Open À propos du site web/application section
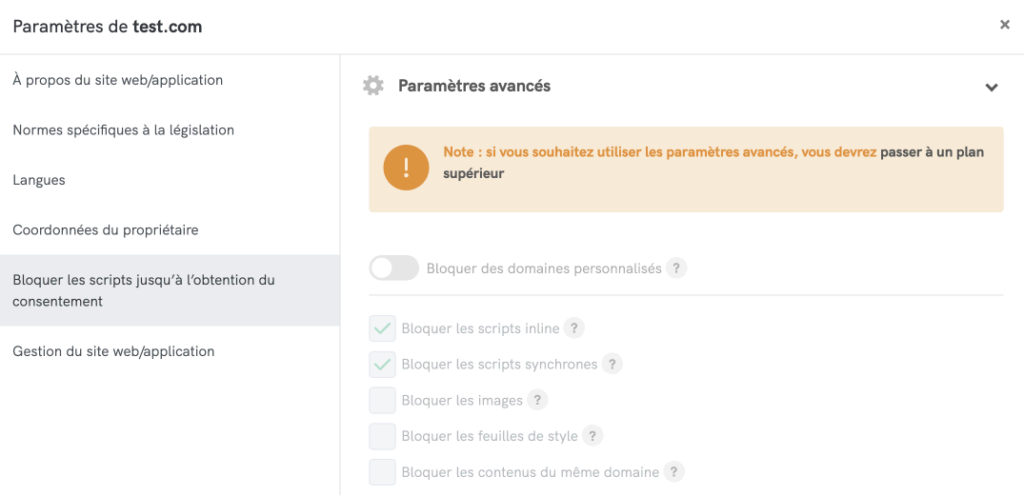Image resolution: width=1024 pixels, height=496 pixels. (118, 80)
